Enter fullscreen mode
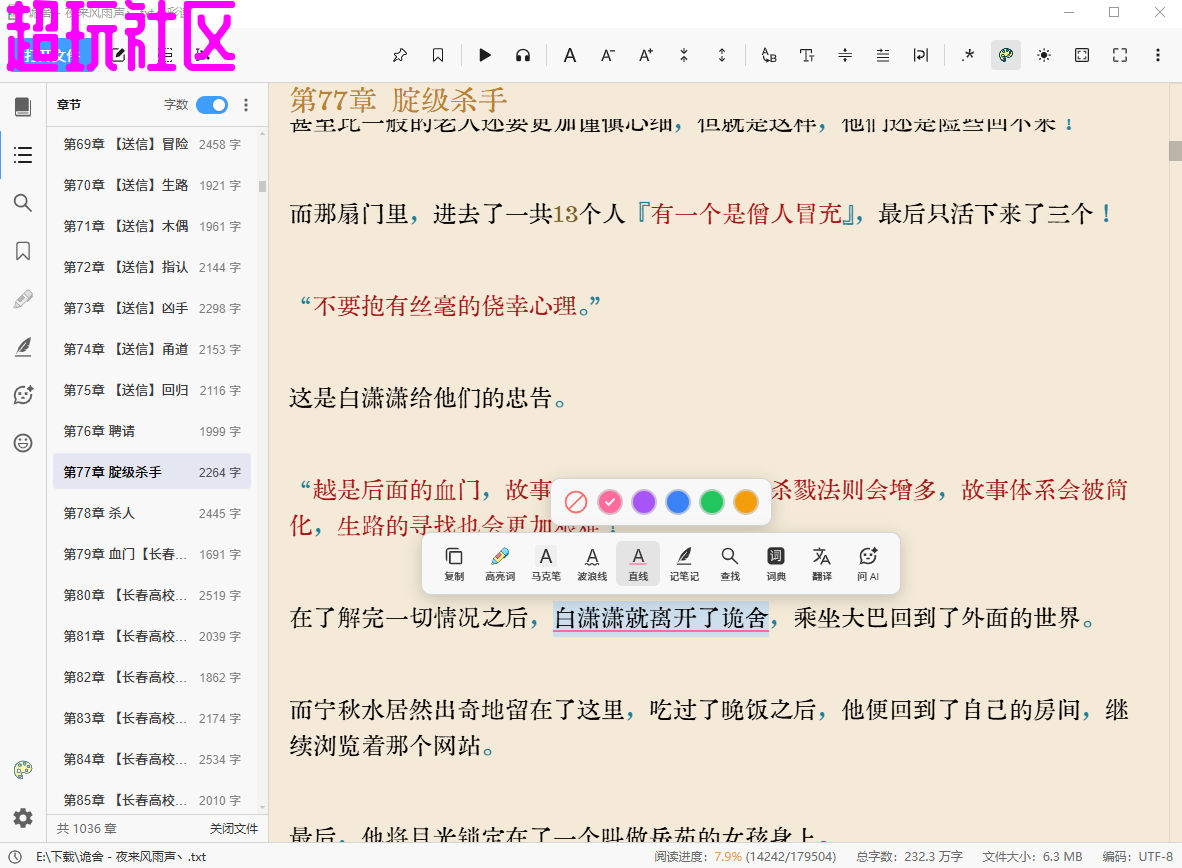This screenshot has height=868, width=1182. (1120, 55)
